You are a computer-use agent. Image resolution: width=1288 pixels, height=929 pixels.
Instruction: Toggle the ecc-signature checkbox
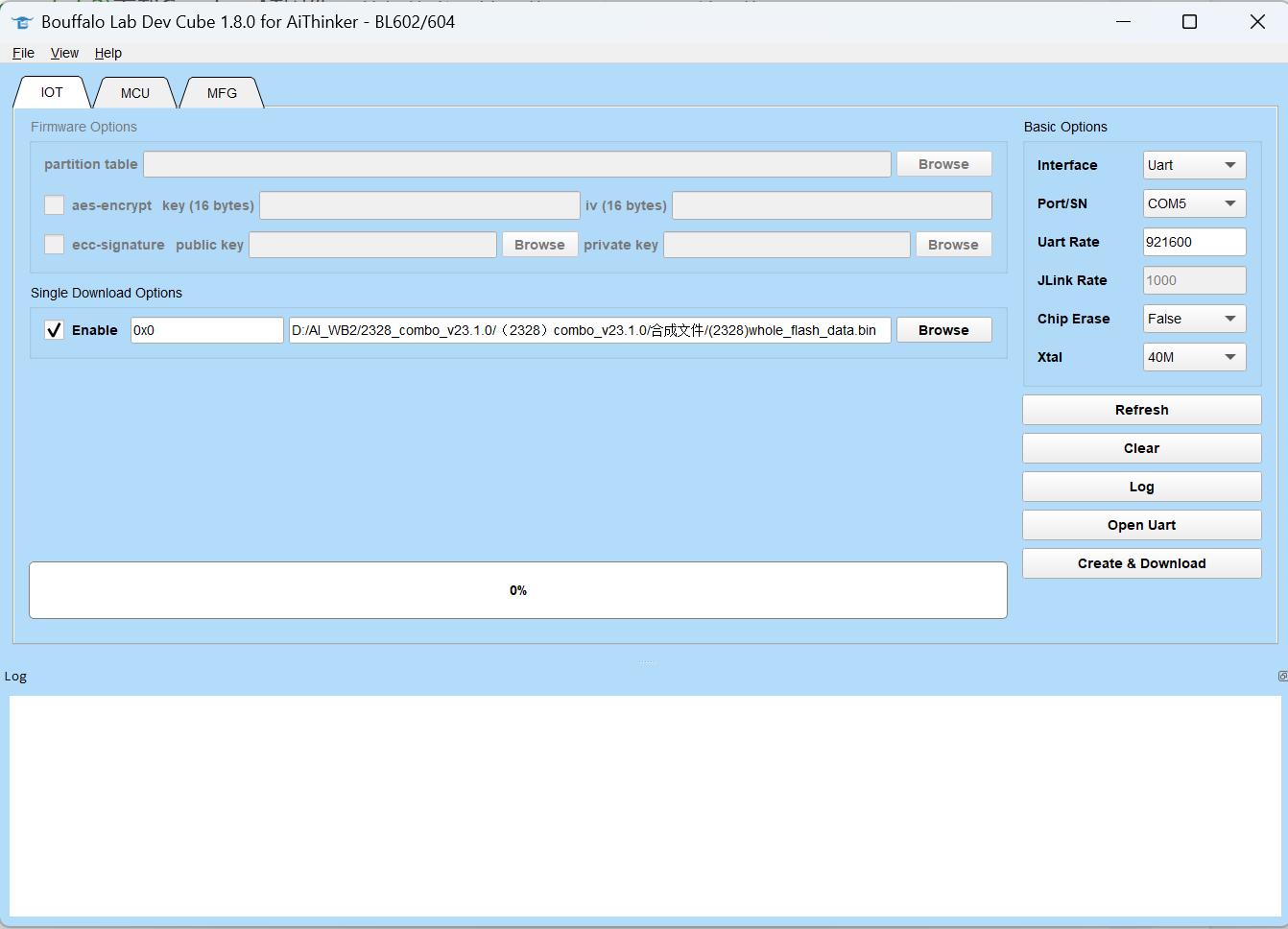tap(55, 245)
